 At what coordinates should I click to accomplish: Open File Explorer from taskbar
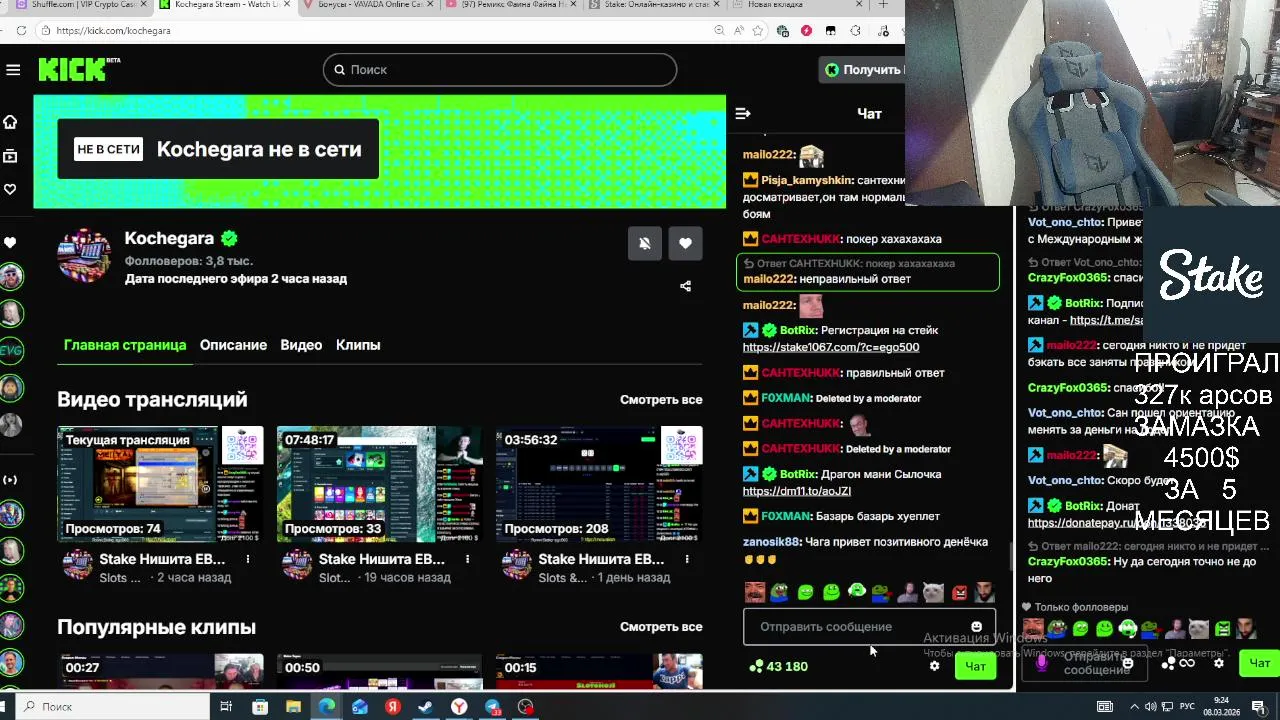293,707
